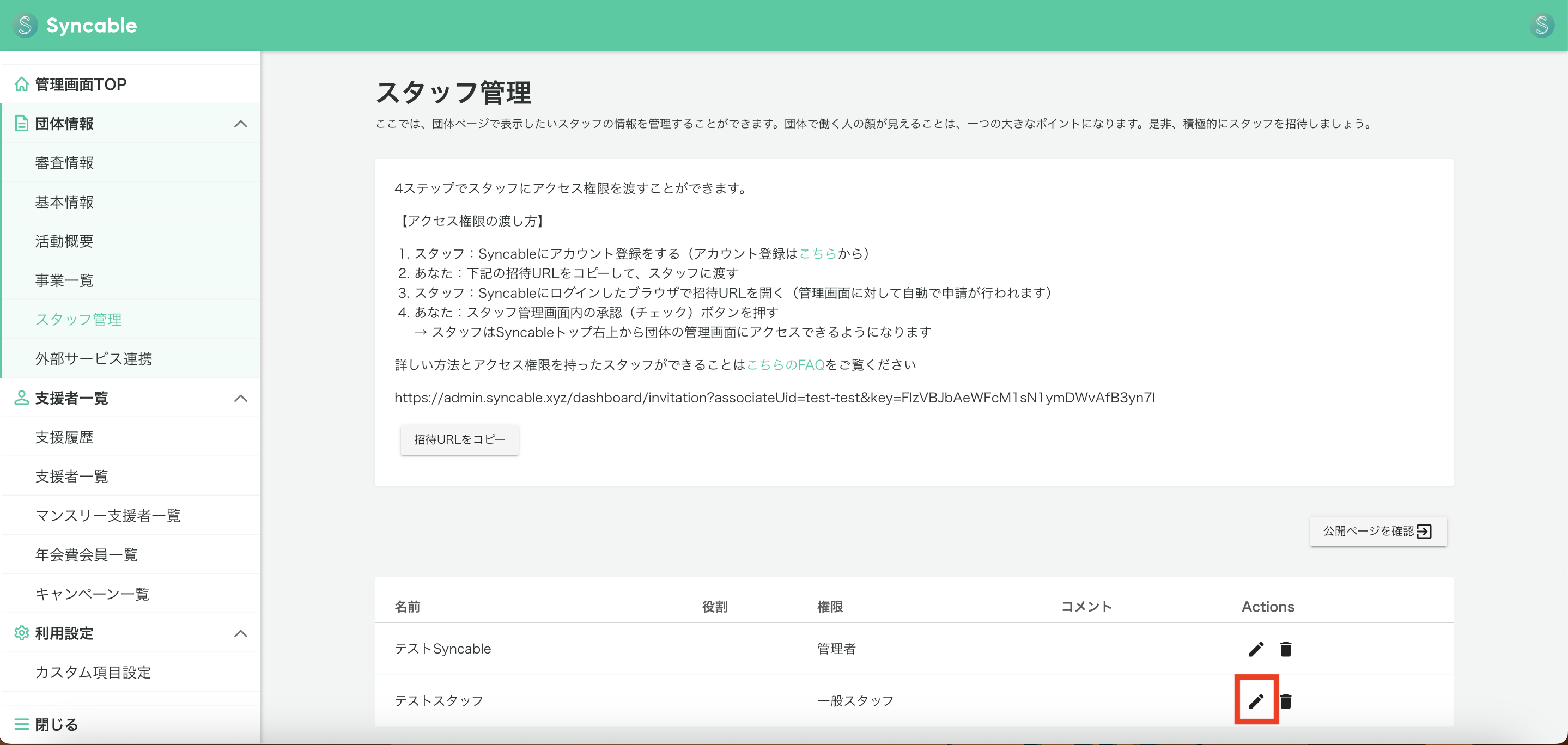Open the こちらのFAQ link
The image size is (1568, 745).
point(785,364)
